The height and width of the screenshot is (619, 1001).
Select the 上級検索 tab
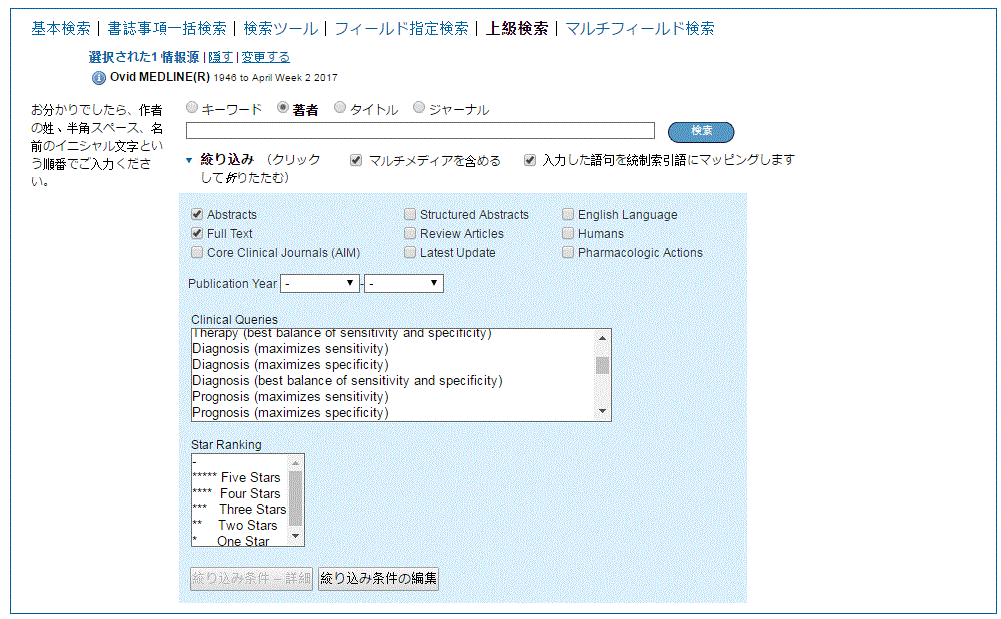pos(516,29)
